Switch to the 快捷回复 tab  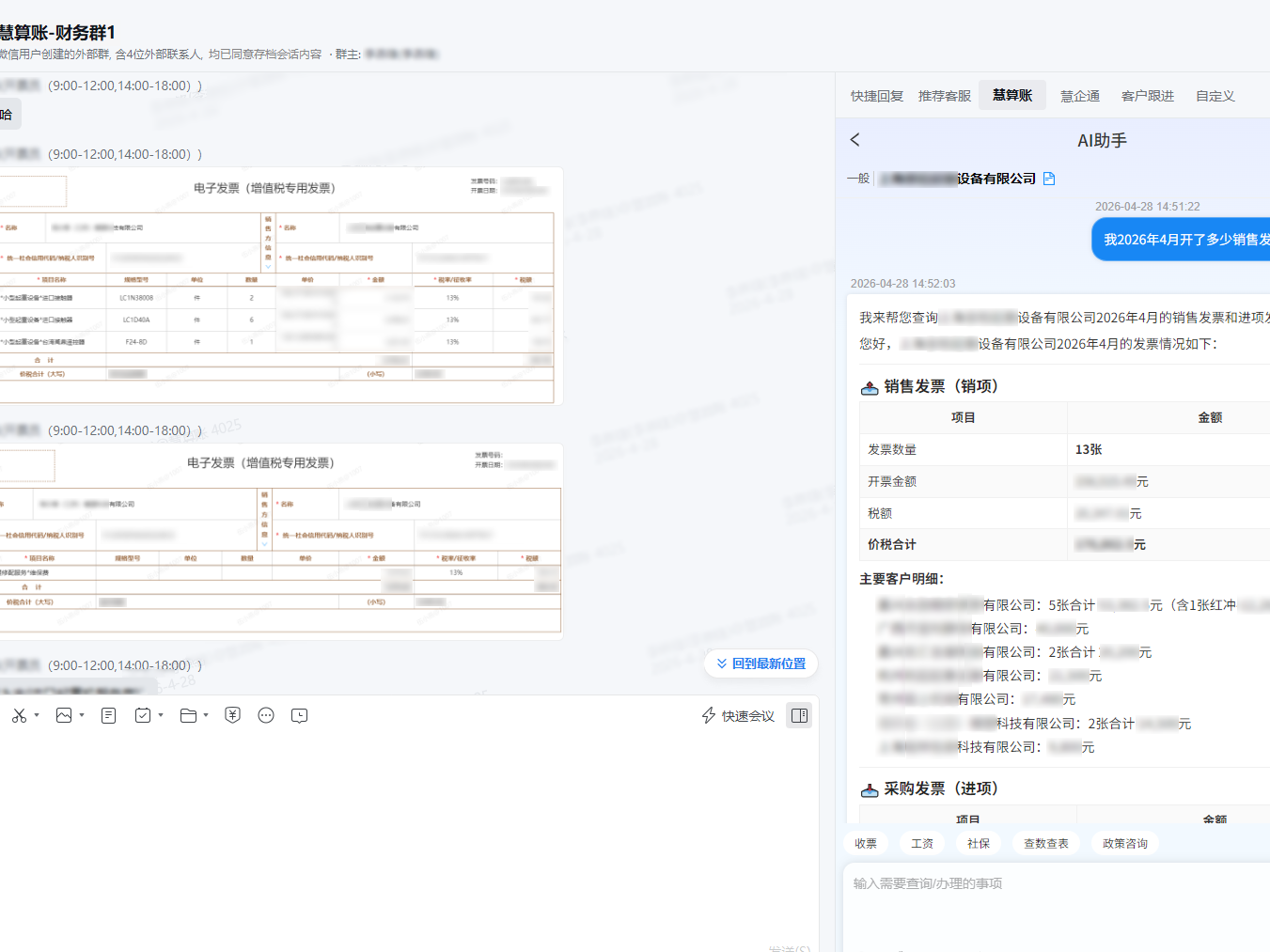(x=876, y=96)
